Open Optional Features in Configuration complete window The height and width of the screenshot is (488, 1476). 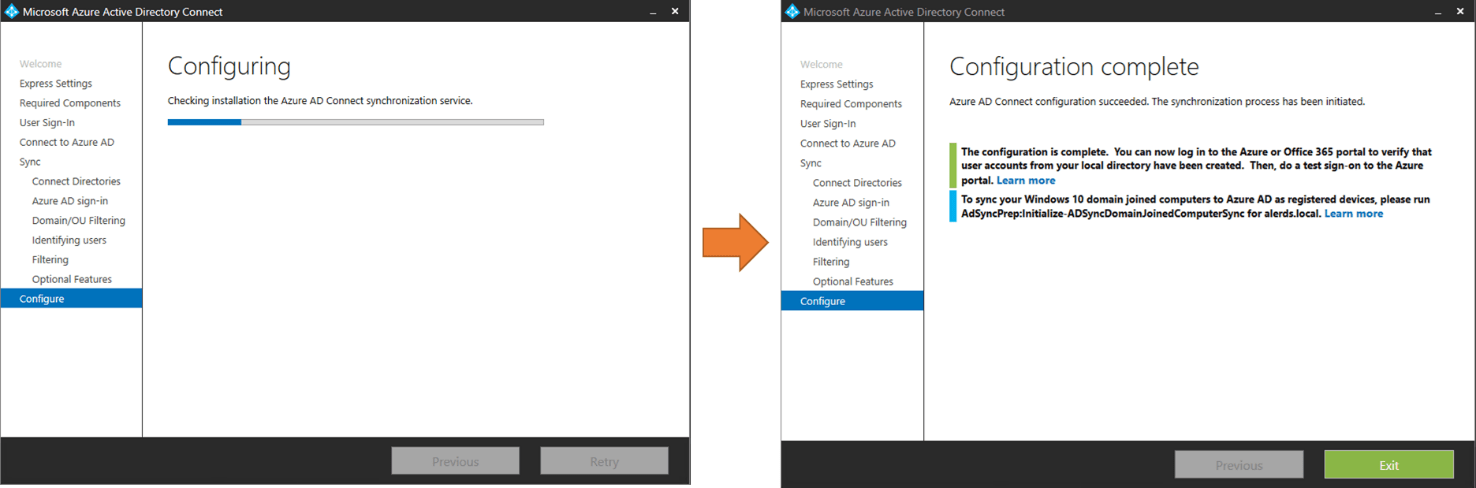[x=853, y=281]
